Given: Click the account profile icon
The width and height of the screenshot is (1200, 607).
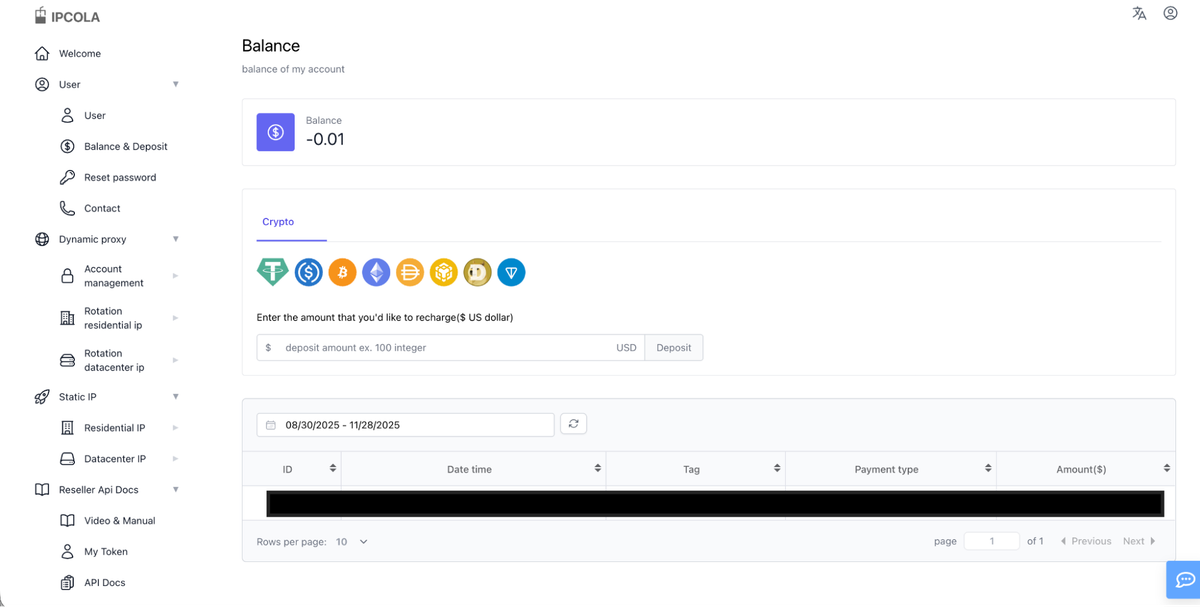Looking at the screenshot, I should pyautogui.click(x=1170, y=13).
